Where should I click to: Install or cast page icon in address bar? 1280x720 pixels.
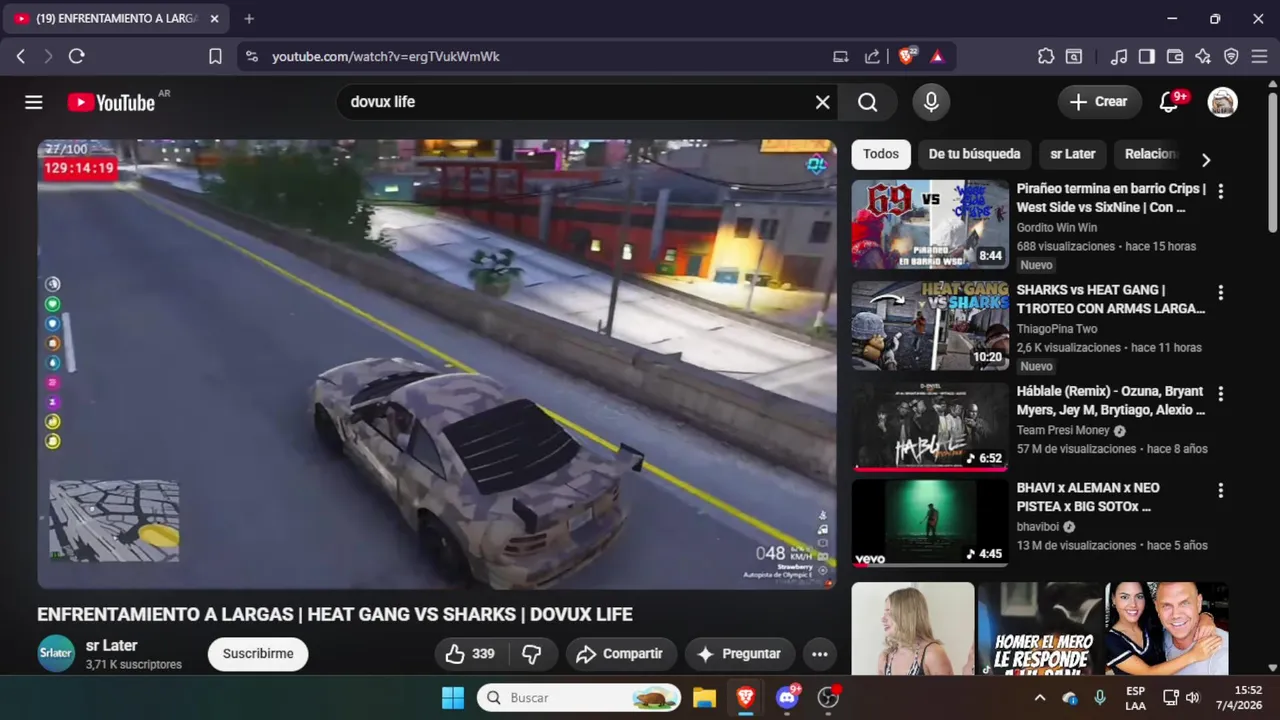841,57
